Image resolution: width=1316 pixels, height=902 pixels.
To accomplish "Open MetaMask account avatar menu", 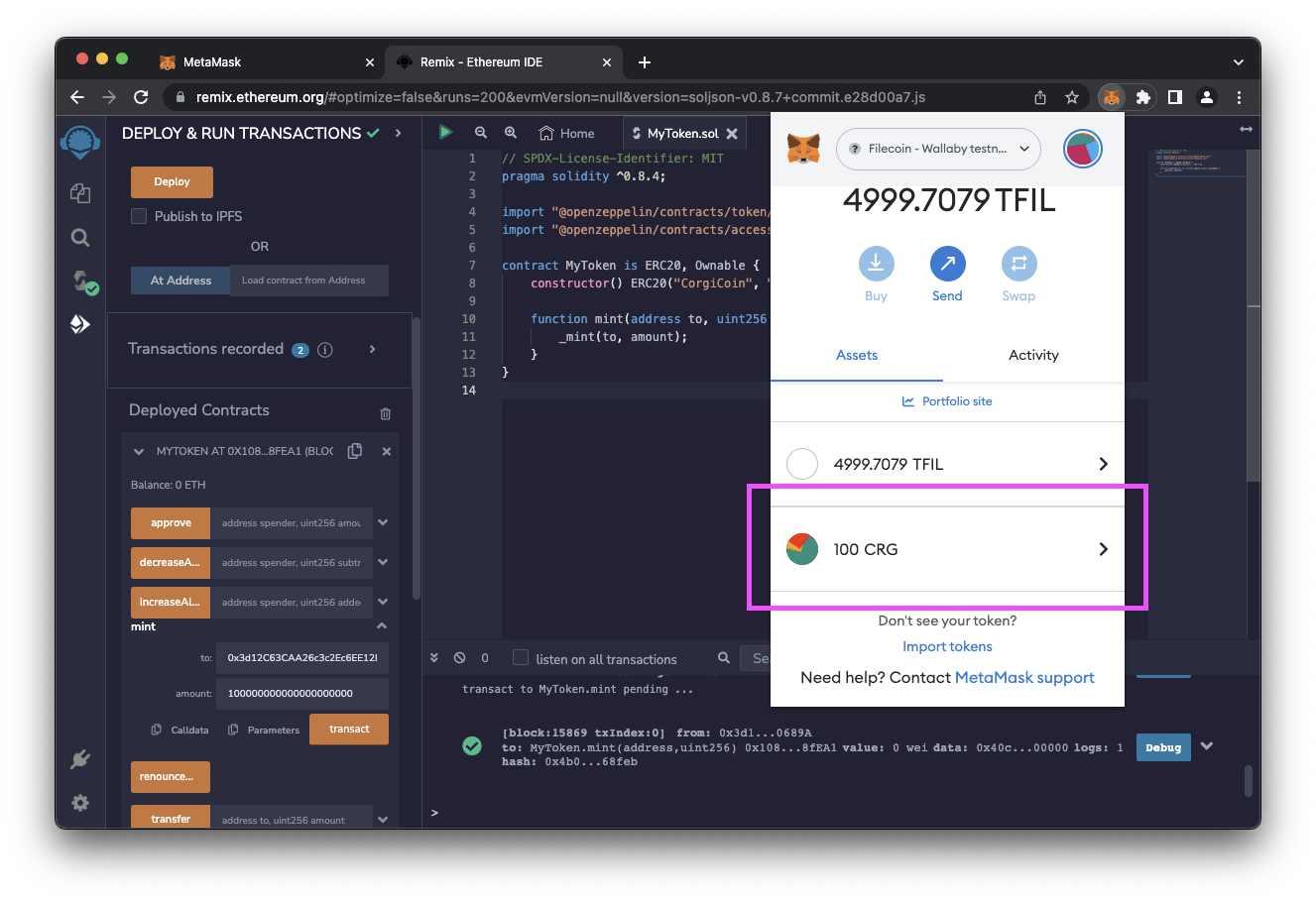I will pyautogui.click(x=1083, y=149).
